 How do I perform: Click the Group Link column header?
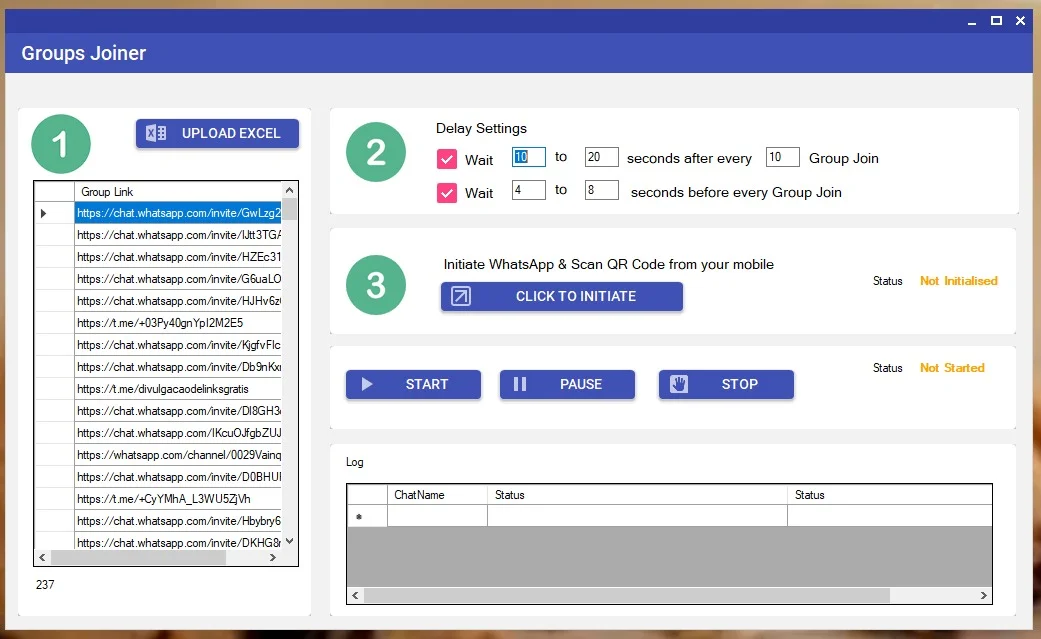coord(177,192)
